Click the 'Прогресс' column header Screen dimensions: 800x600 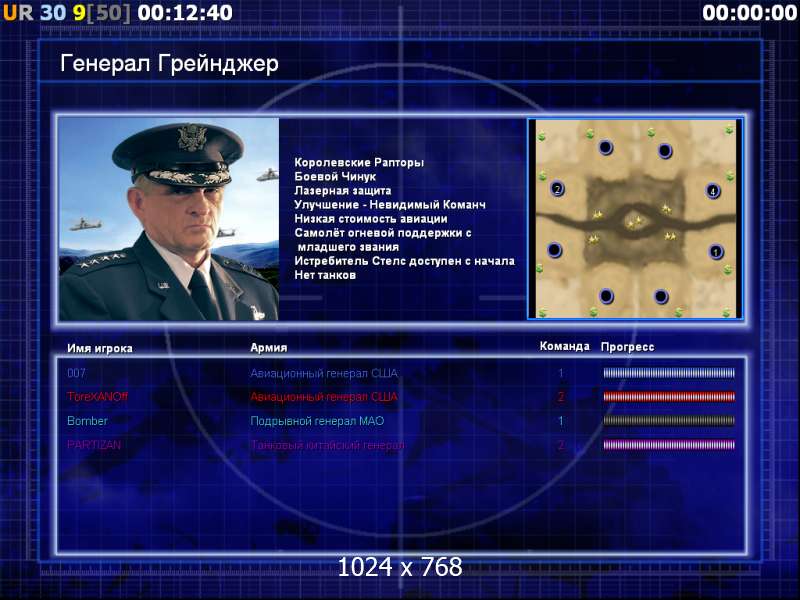pos(627,347)
